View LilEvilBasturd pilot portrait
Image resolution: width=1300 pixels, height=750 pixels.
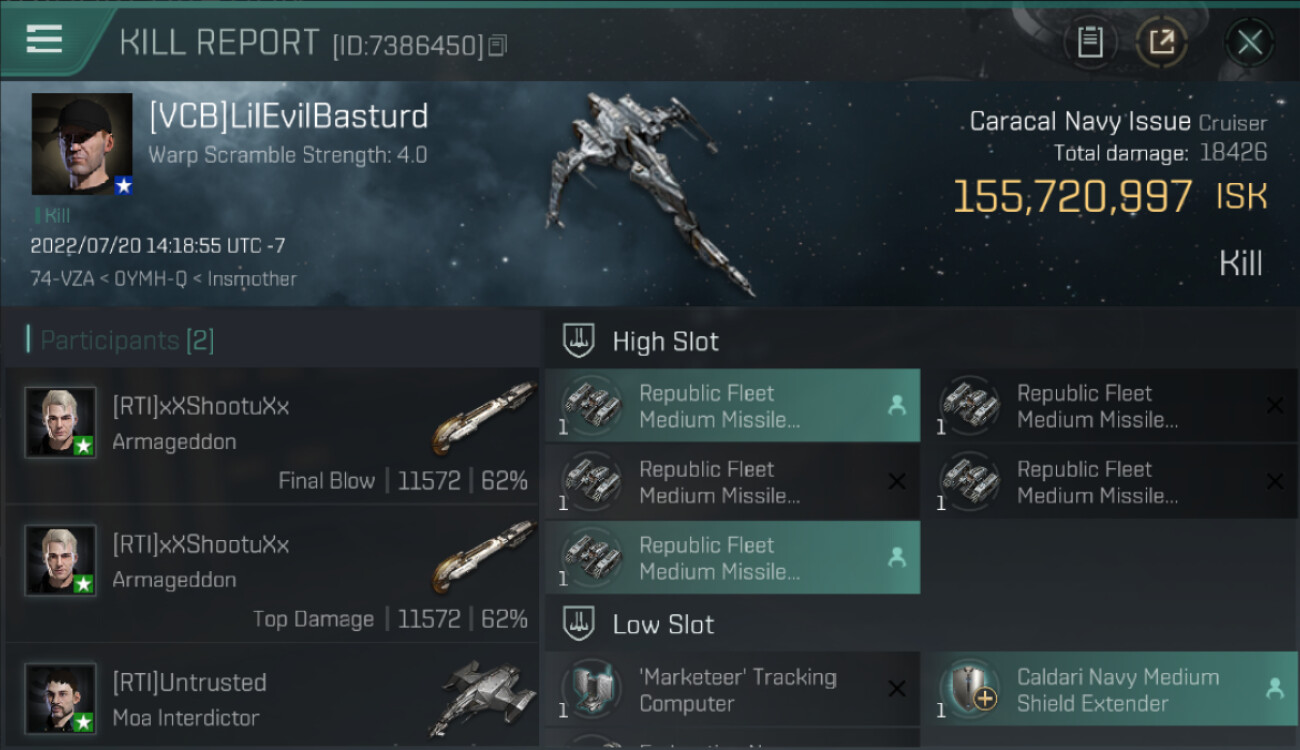click(82, 144)
